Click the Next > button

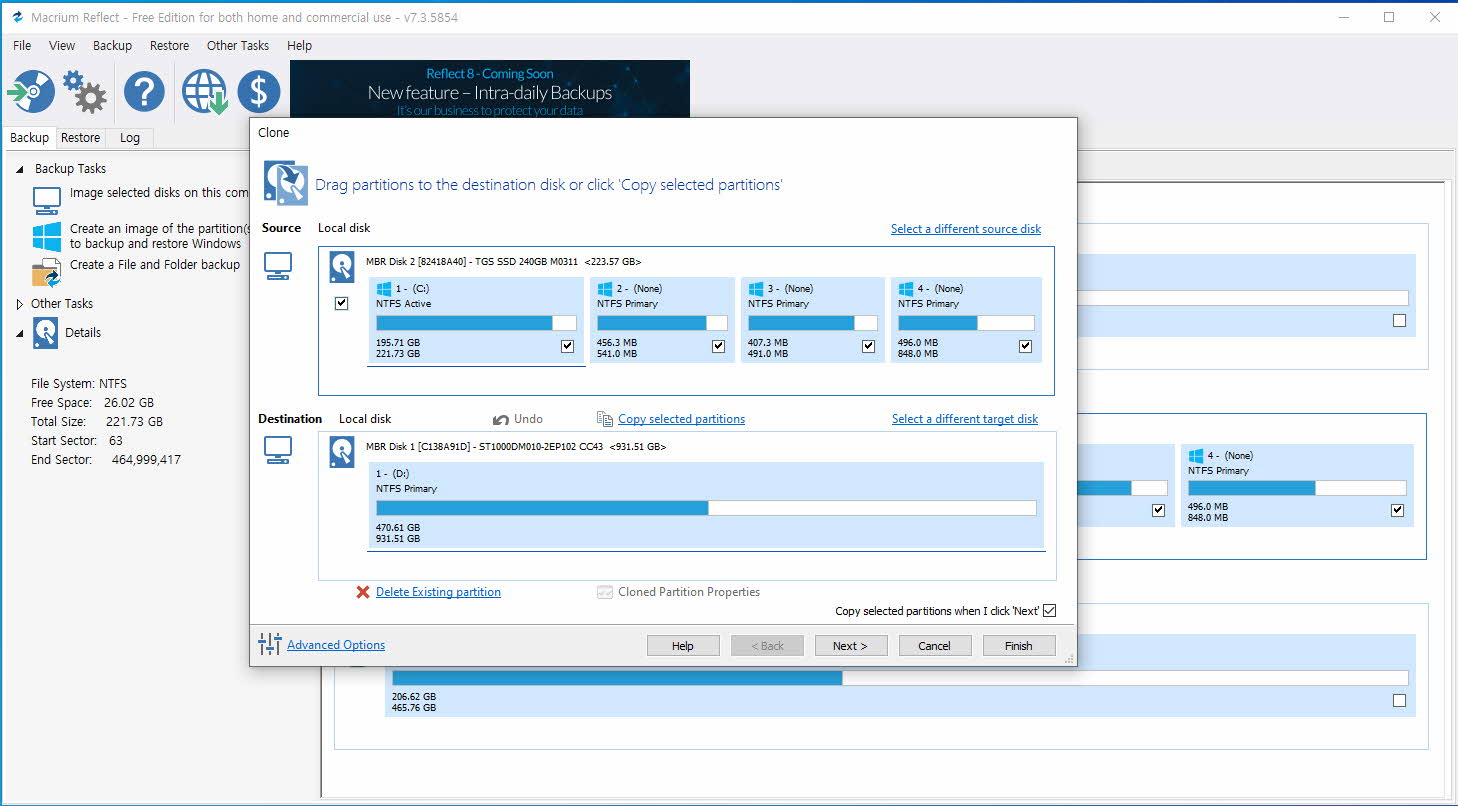click(849, 645)
